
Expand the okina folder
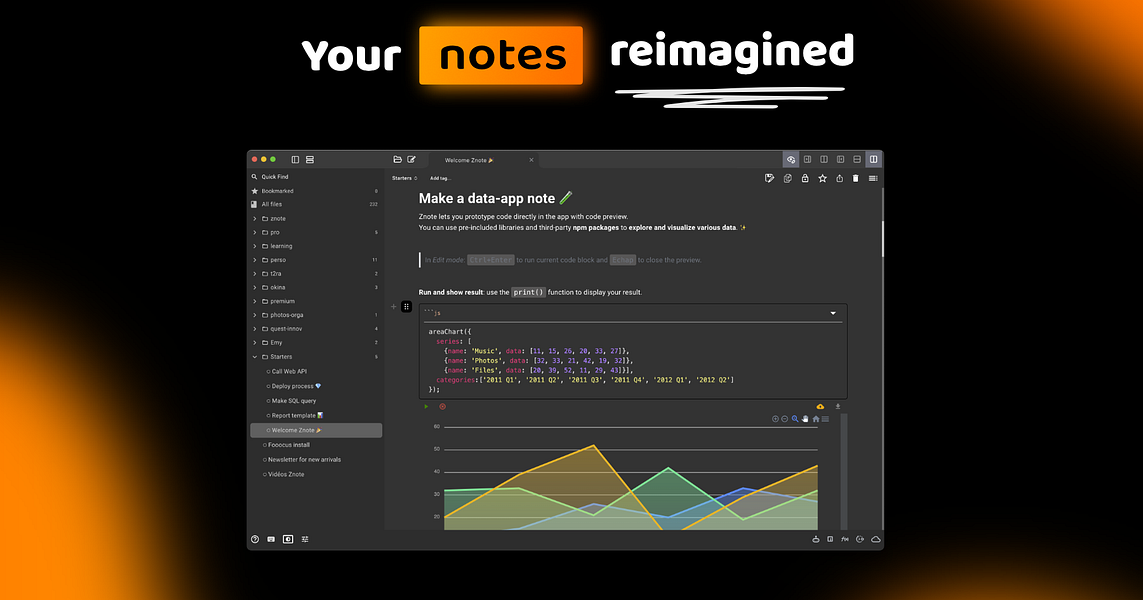point(255,288)
